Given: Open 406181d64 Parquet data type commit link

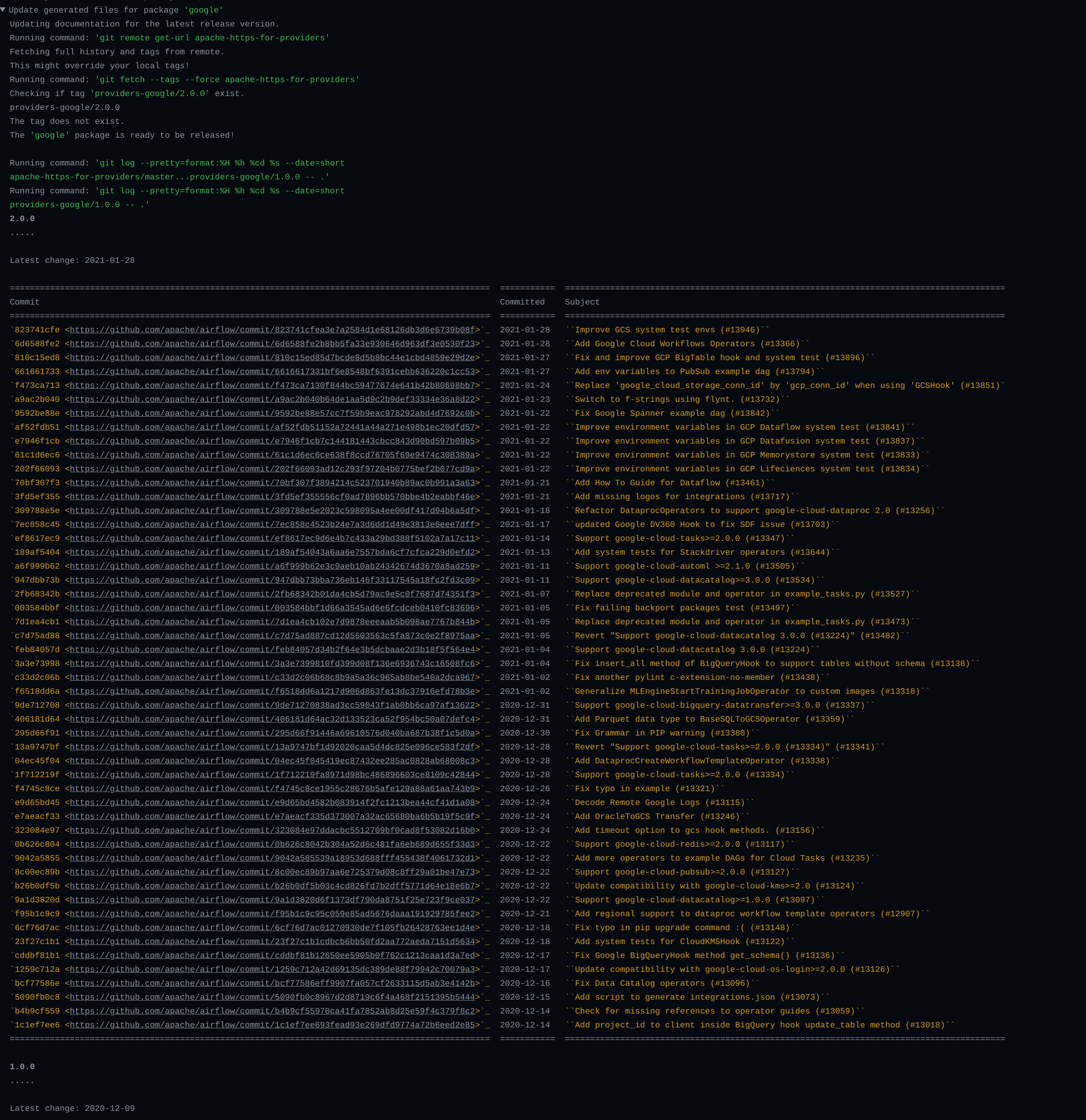Looking at the screenshot, I should click(272, 719).
